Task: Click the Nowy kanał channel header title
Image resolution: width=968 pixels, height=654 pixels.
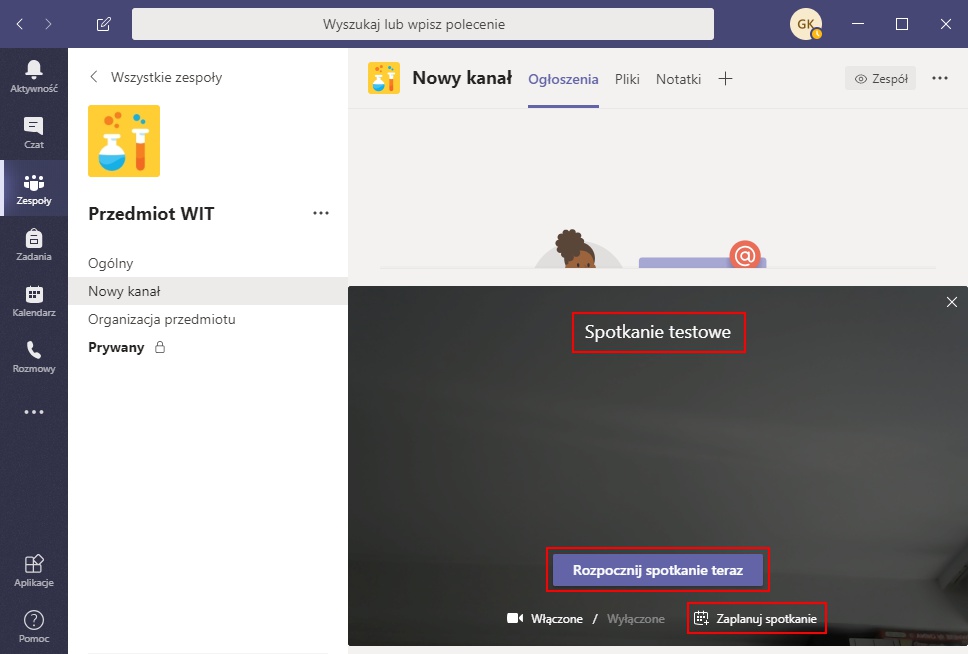Action: point(462,78)
